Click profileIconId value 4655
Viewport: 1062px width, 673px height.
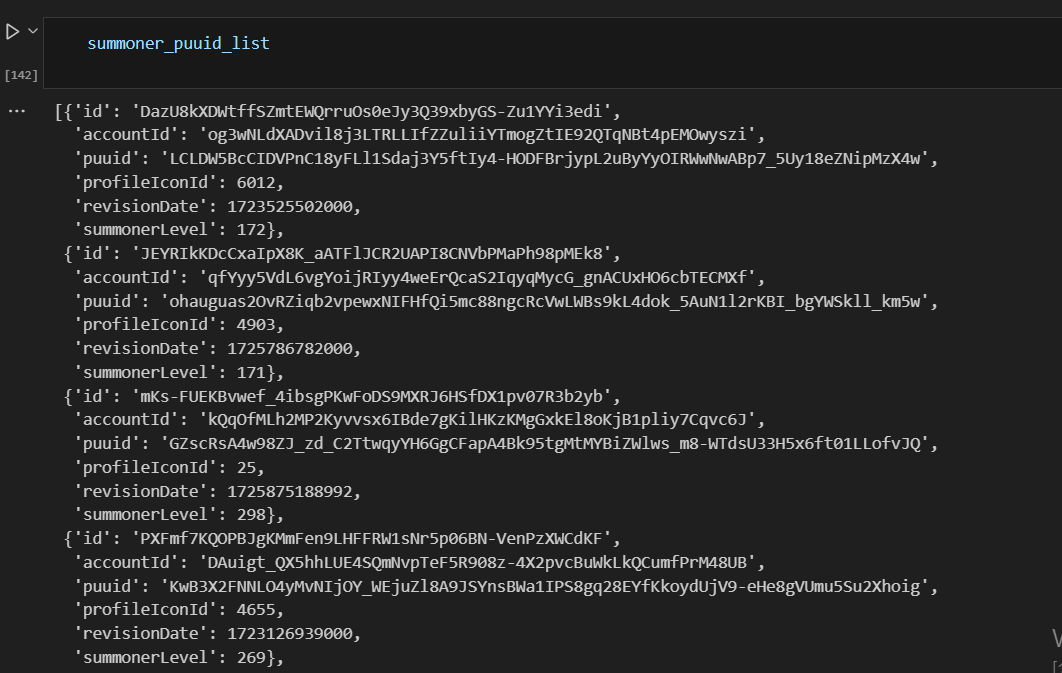(x=255, y=609)
